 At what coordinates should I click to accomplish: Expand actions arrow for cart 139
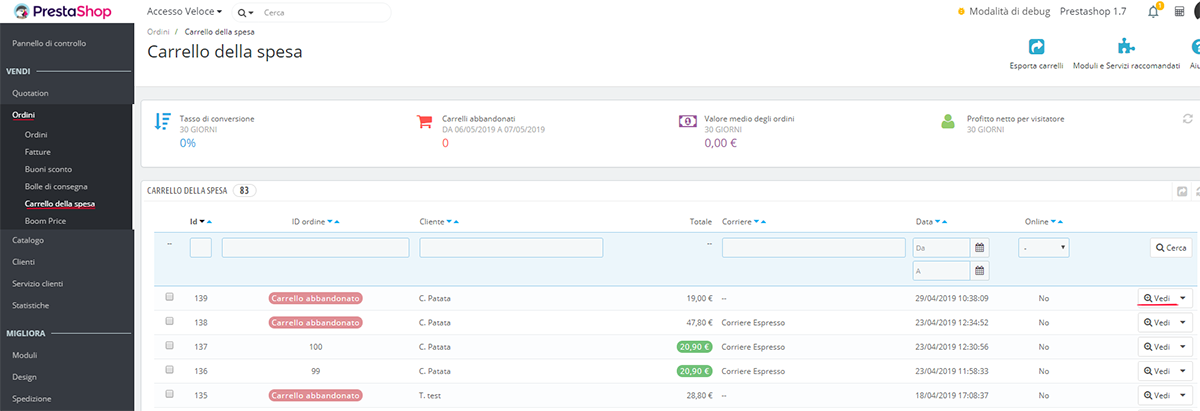1184,298
